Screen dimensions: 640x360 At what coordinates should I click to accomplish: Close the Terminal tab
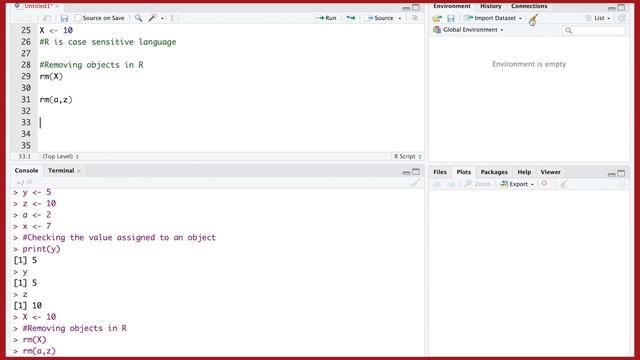[x=79, y=171]
